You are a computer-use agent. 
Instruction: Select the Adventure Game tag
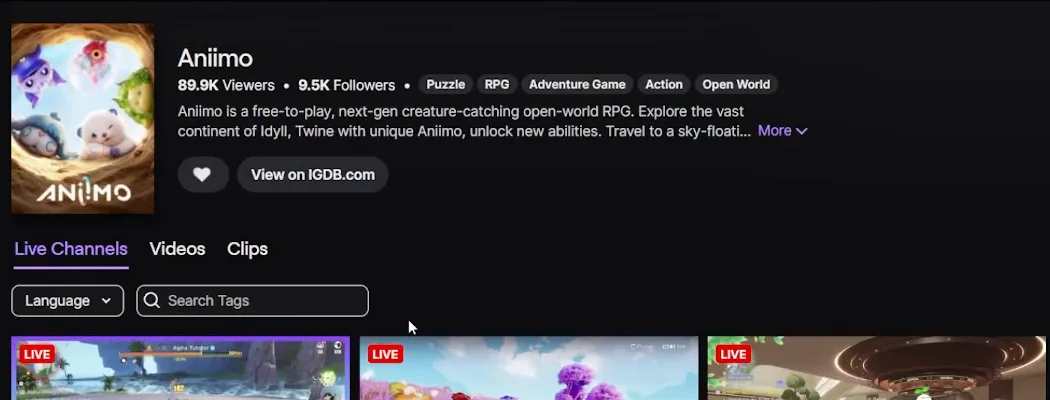577,84
